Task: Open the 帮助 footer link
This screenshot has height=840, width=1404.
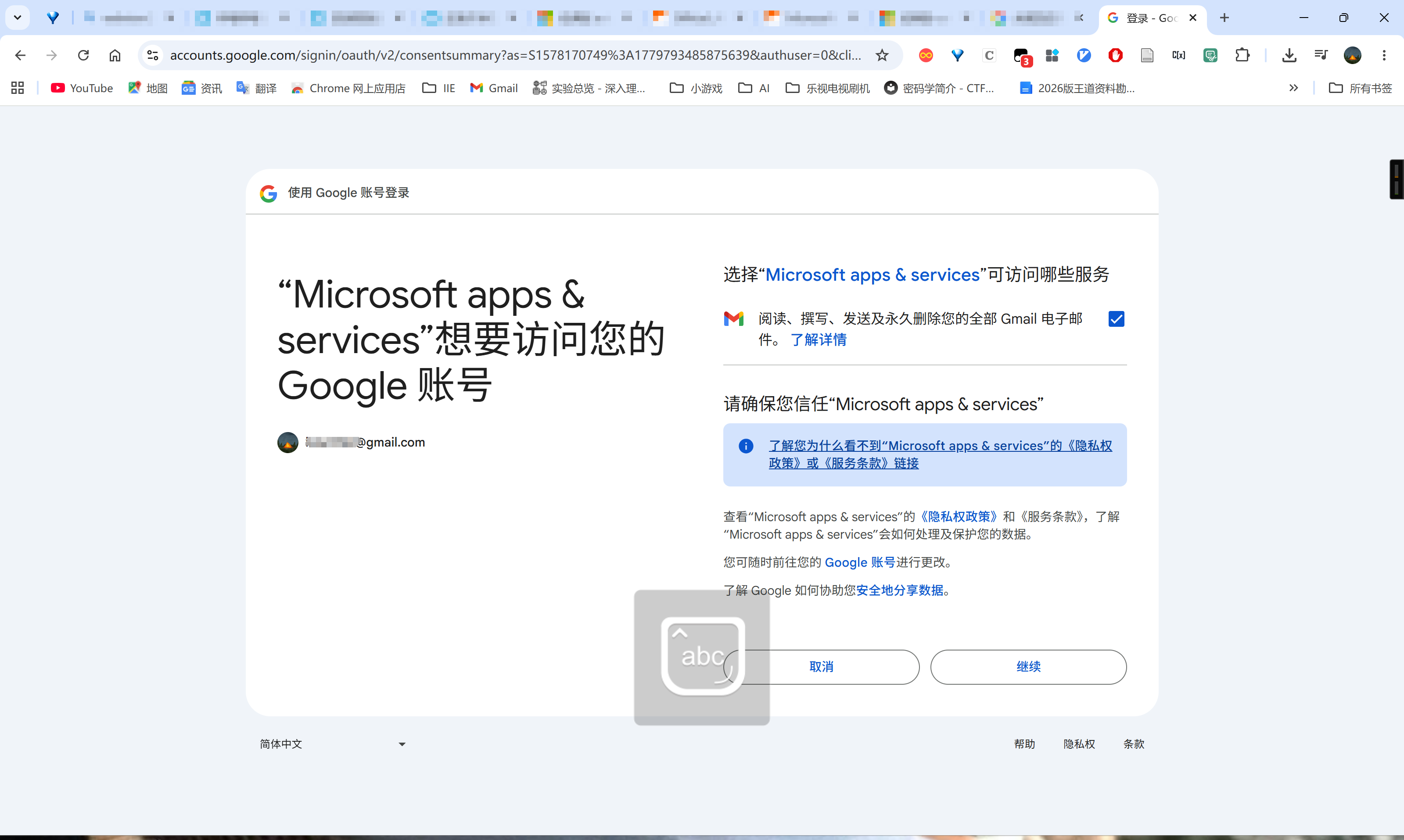Action: point(1024,744)
